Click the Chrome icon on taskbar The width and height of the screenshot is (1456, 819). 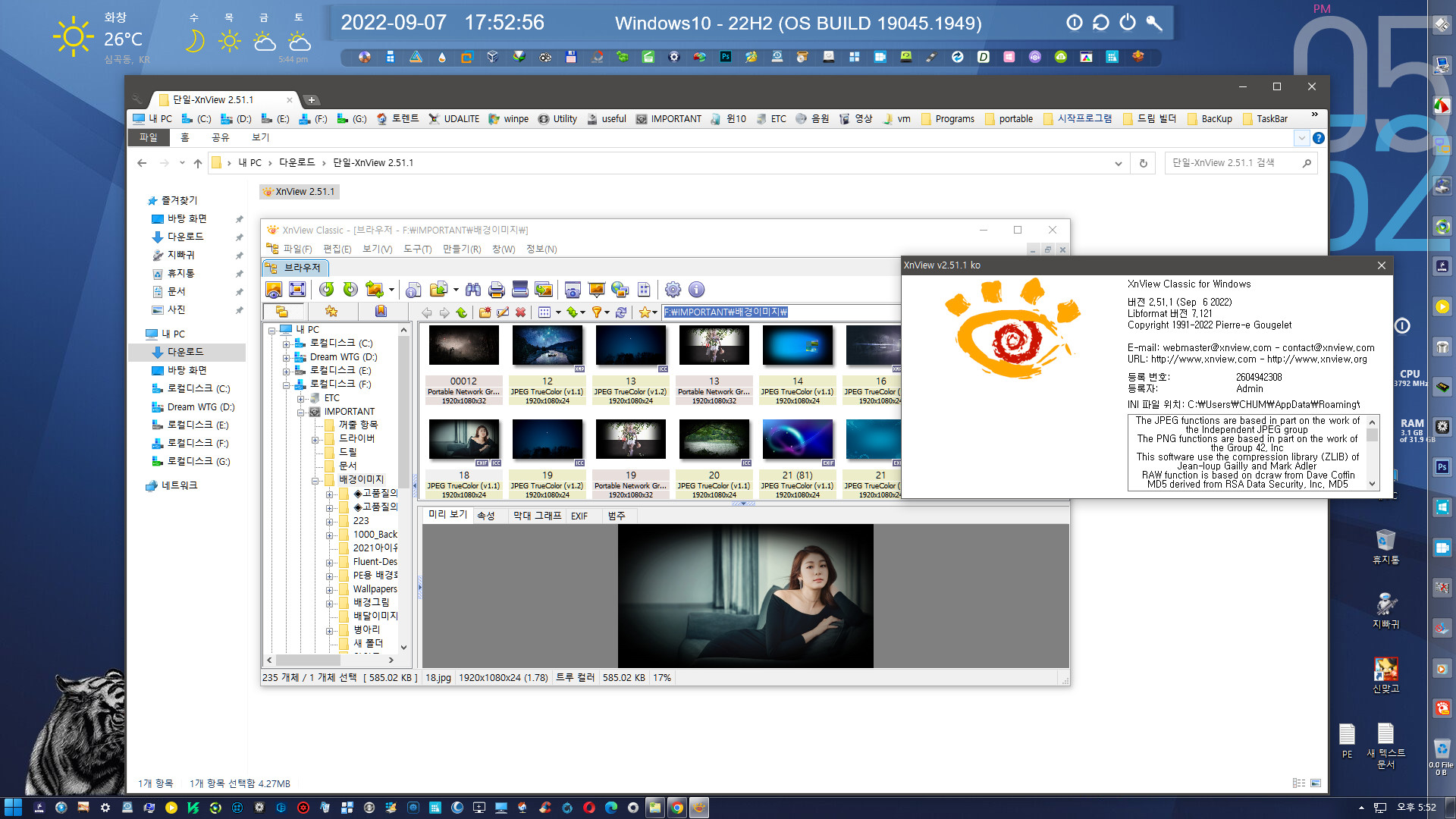(x=677, y=808)
